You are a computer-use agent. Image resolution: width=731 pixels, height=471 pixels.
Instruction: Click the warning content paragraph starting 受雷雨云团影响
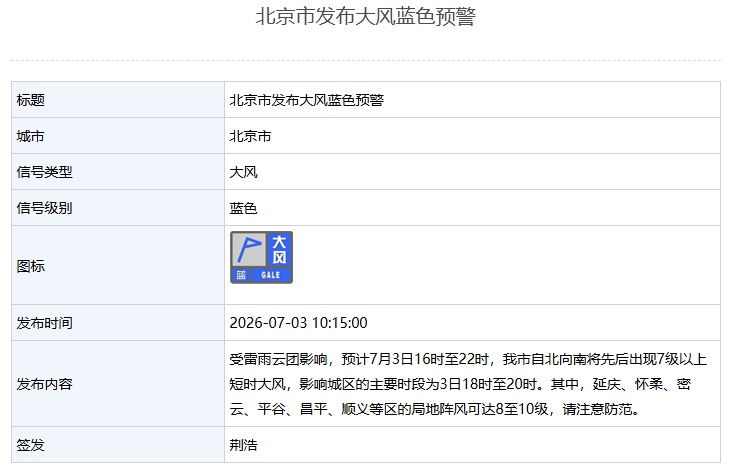pos(468,384)
